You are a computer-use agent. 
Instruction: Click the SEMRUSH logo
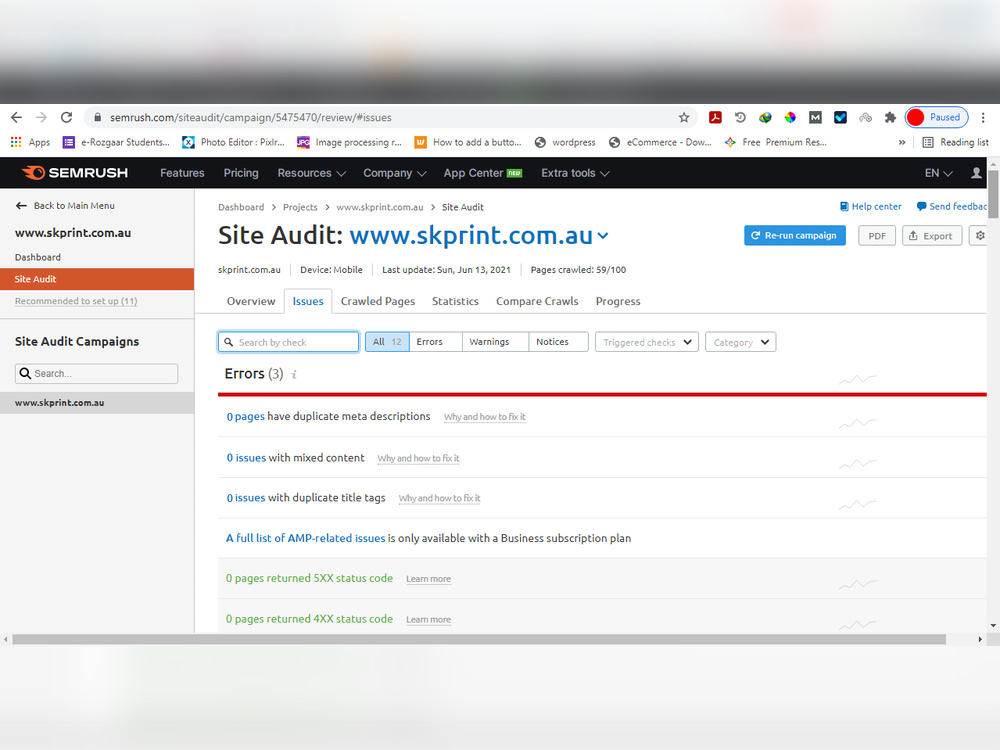75,173
